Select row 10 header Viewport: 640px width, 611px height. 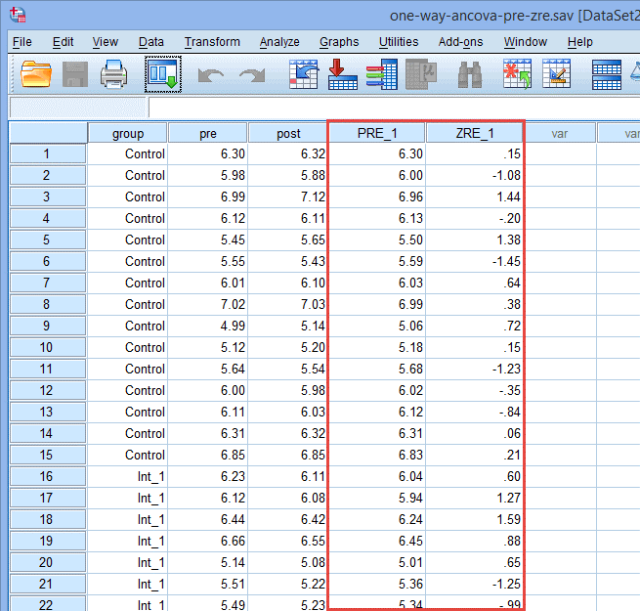coord(47,348)
